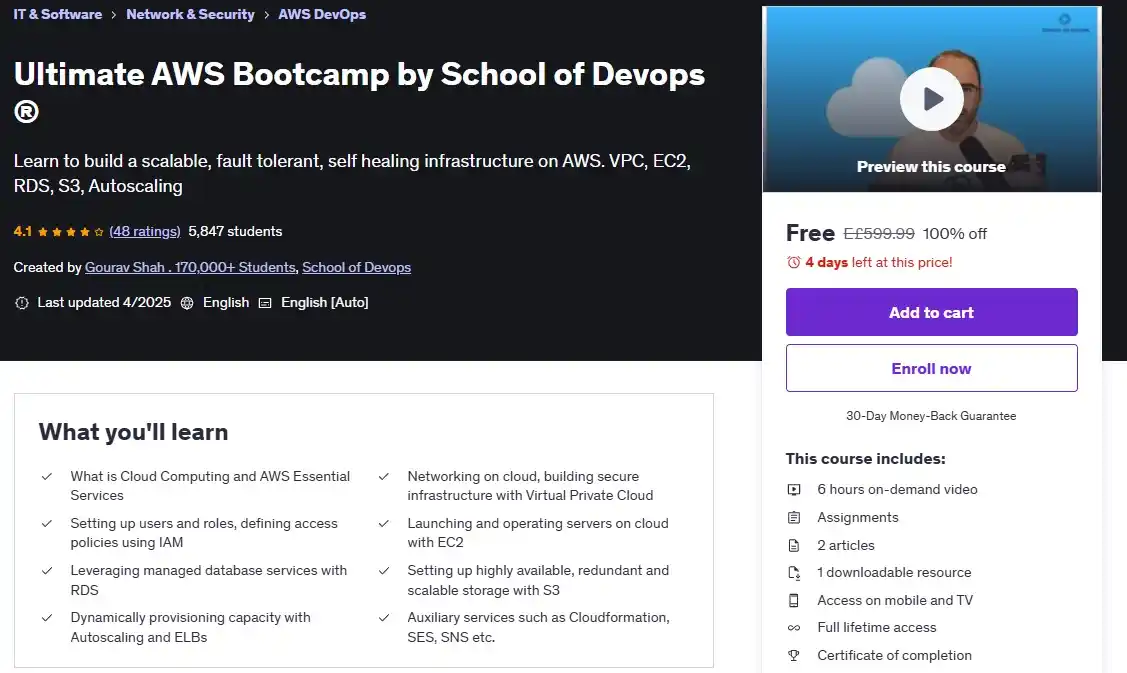Click the Last updated 4/2025 text

tap(104, 303)
